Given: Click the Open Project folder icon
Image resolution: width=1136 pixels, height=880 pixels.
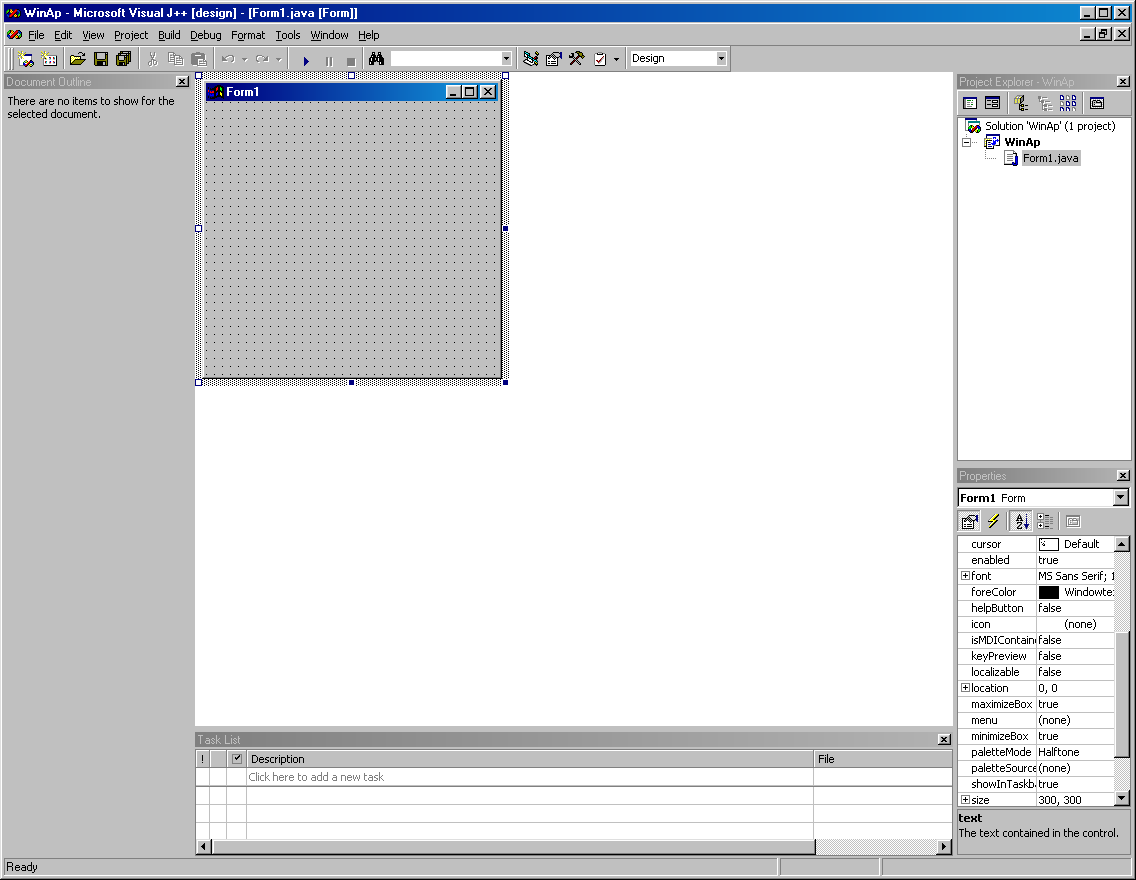Looking at the screenshot, I should point(78,59).
